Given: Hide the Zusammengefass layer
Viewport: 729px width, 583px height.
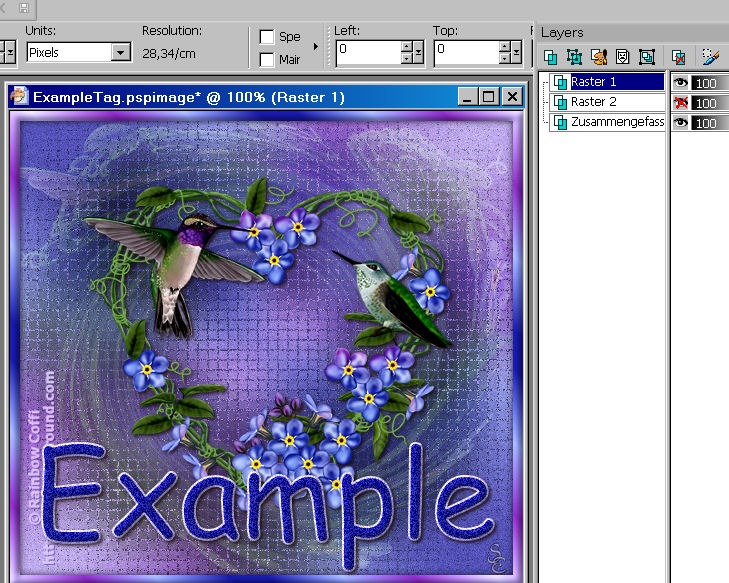Looking at the screenshot, I should (x=681, y=123).
